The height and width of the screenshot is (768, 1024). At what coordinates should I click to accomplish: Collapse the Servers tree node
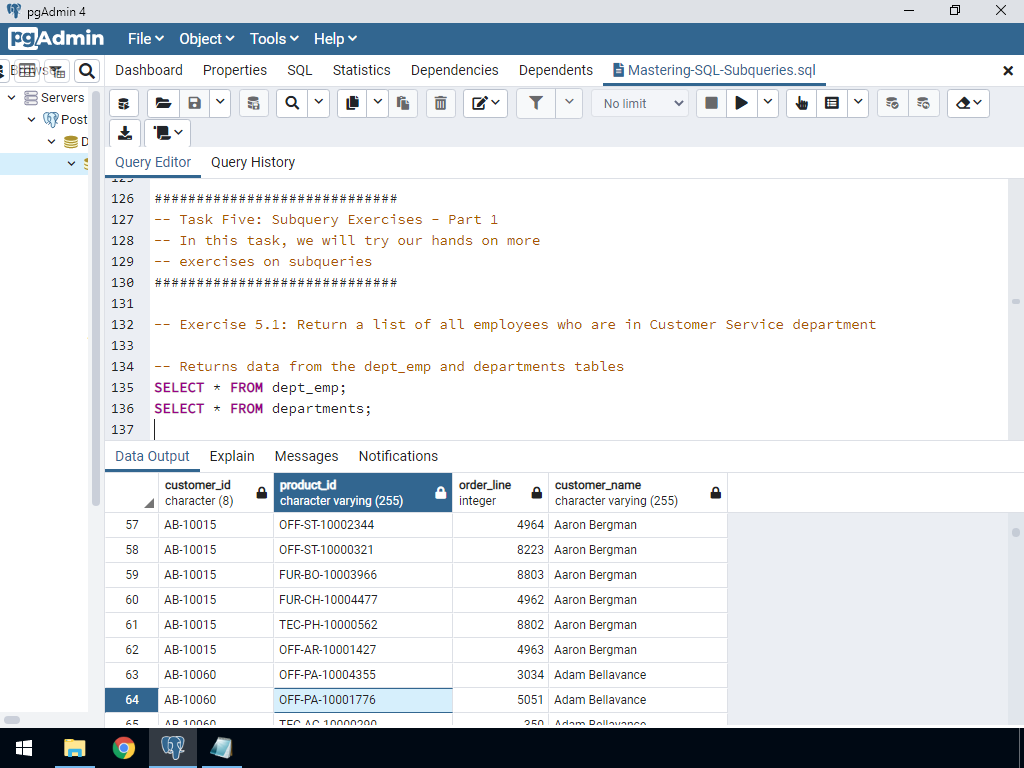[12, 98]
